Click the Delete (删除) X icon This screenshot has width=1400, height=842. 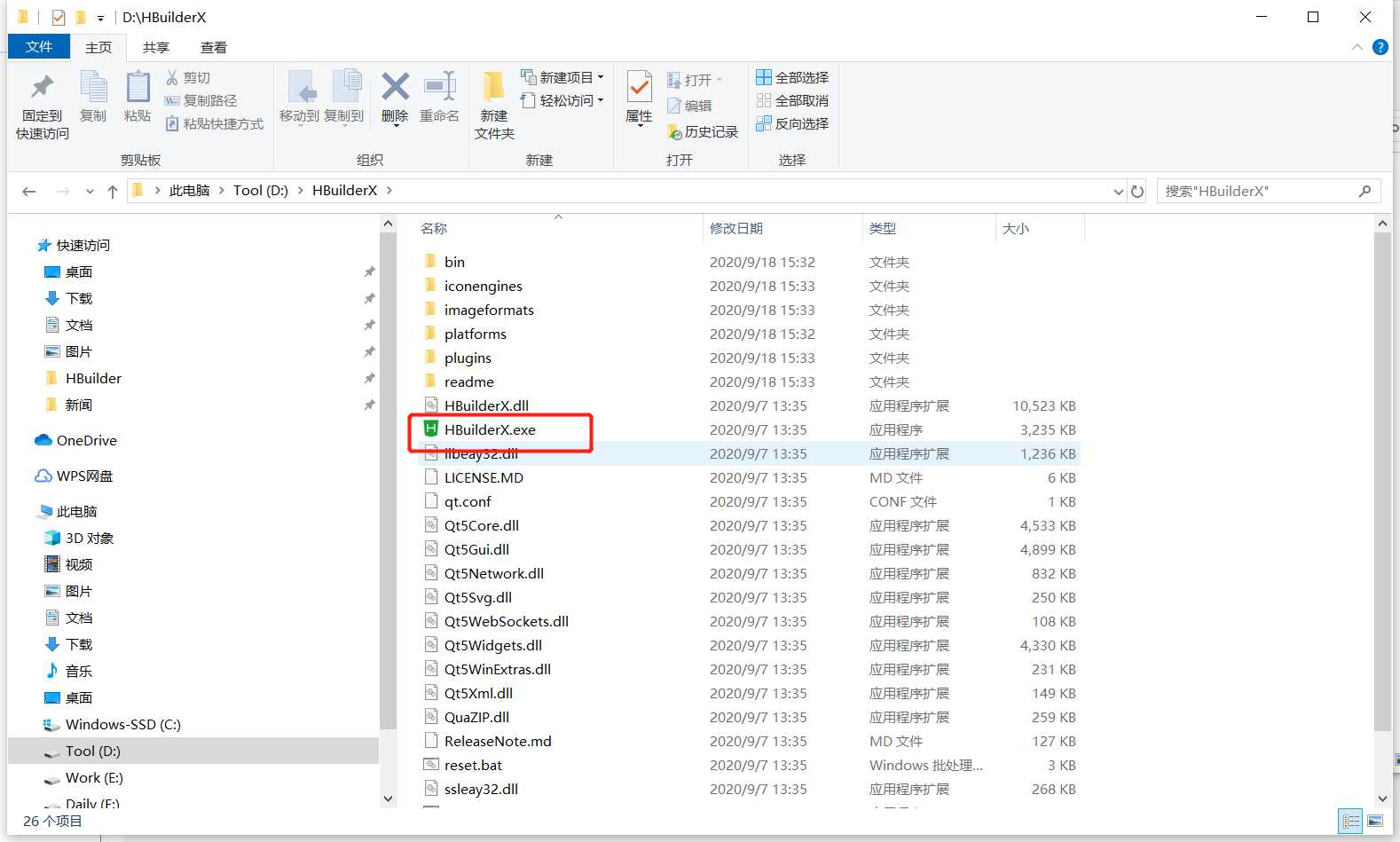pyautogui.click(x=395, y=87)
